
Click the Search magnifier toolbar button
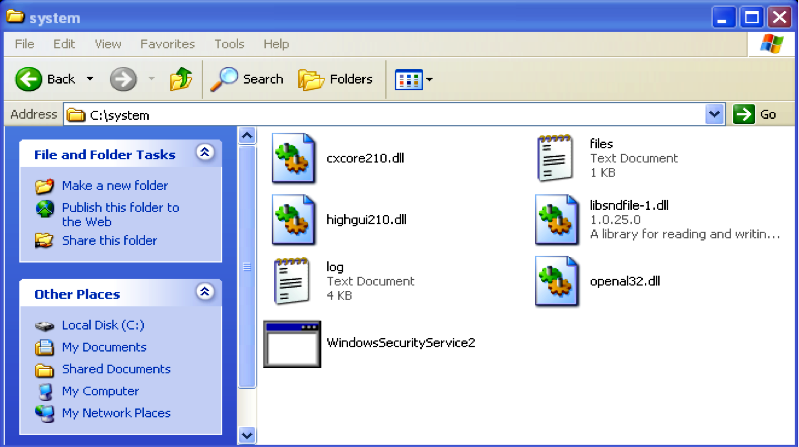pos(247,79)
